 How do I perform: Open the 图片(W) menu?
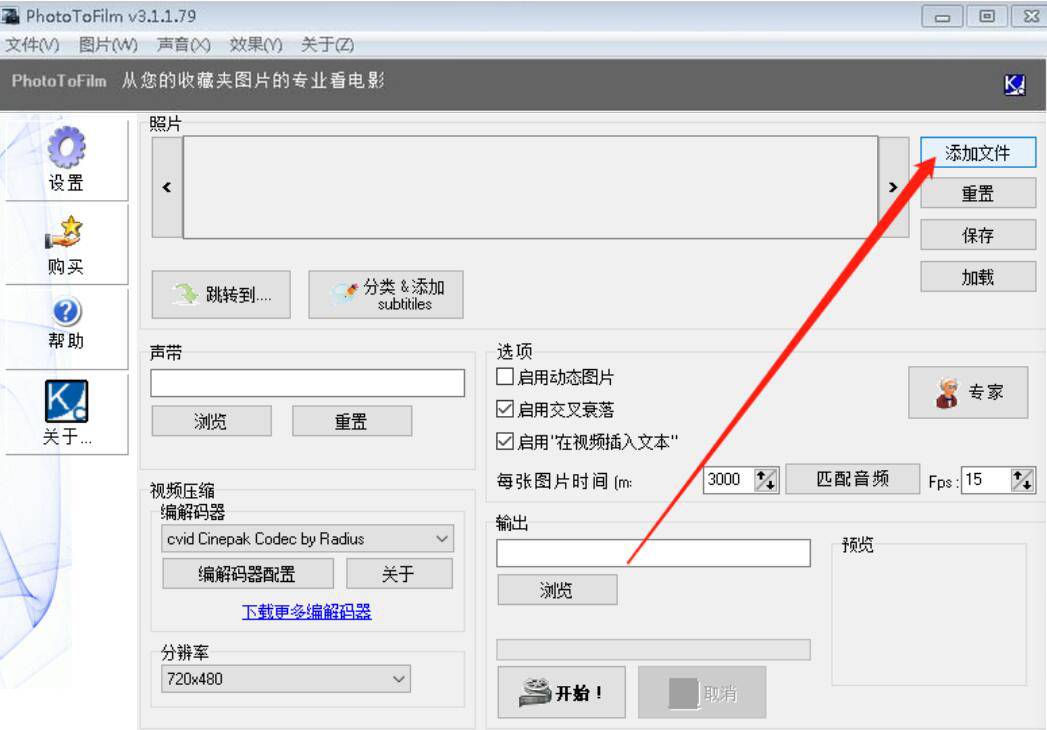tap(108, 45)
